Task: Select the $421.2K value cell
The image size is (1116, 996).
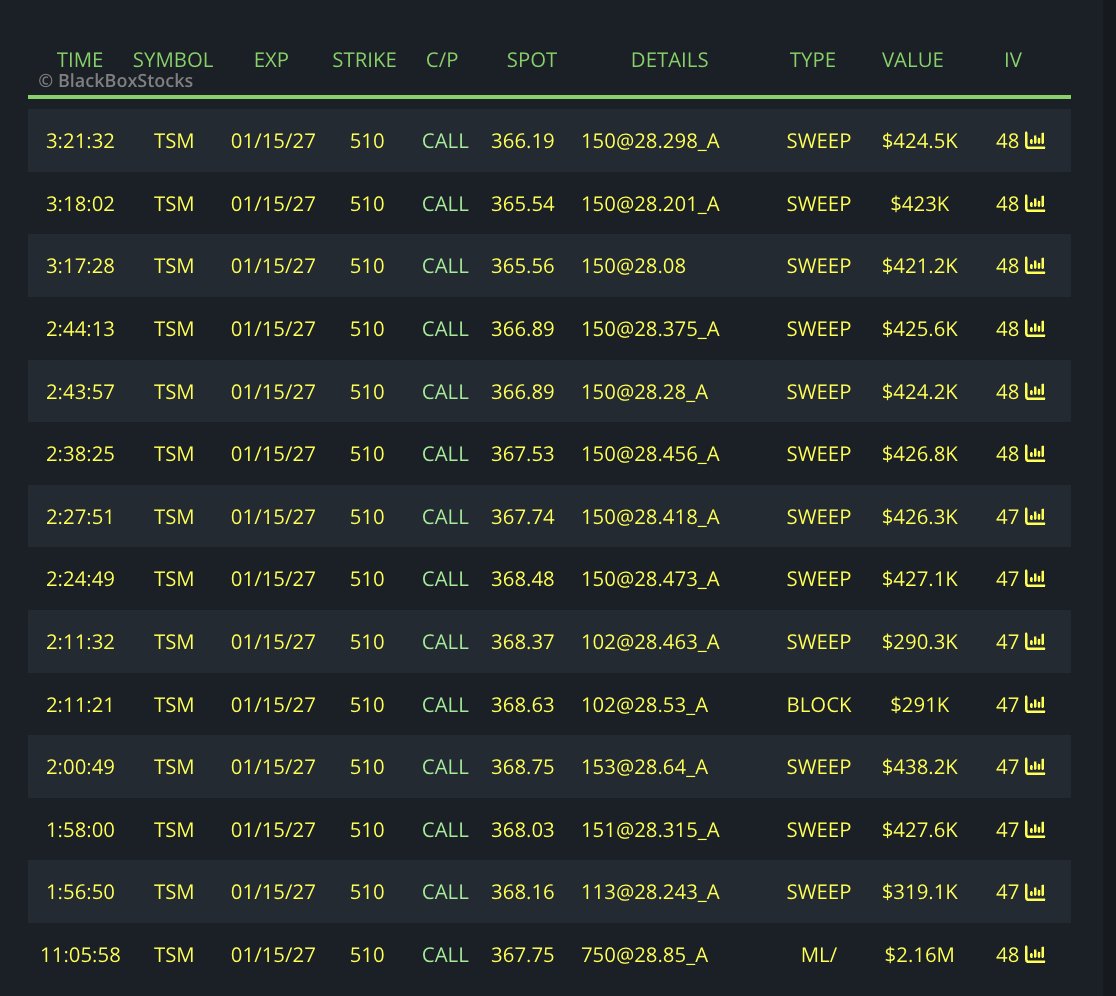Action: (920, 266)
